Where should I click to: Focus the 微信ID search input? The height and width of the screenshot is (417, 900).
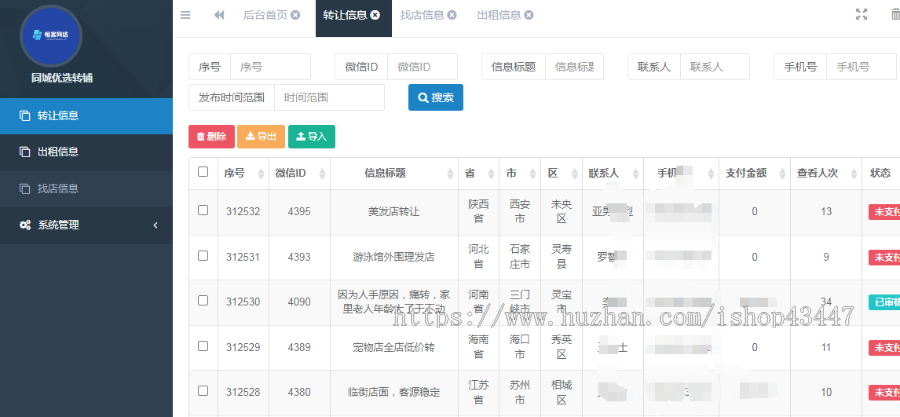[422, 67]
